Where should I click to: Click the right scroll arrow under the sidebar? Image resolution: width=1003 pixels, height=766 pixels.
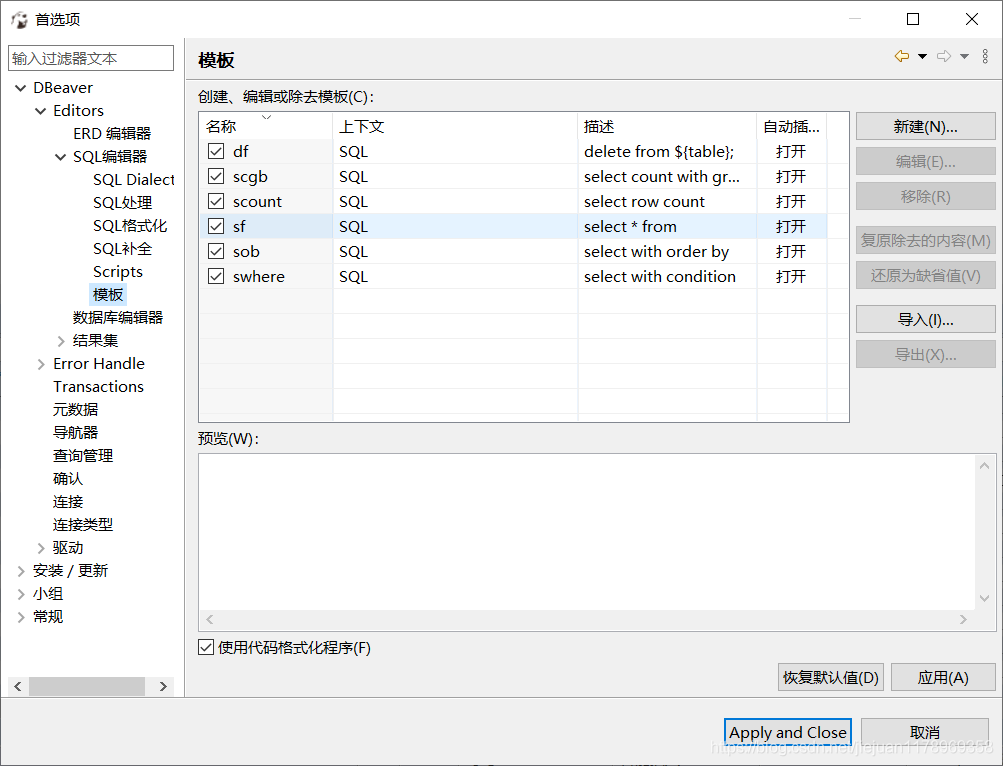click(x=163, y=686)
